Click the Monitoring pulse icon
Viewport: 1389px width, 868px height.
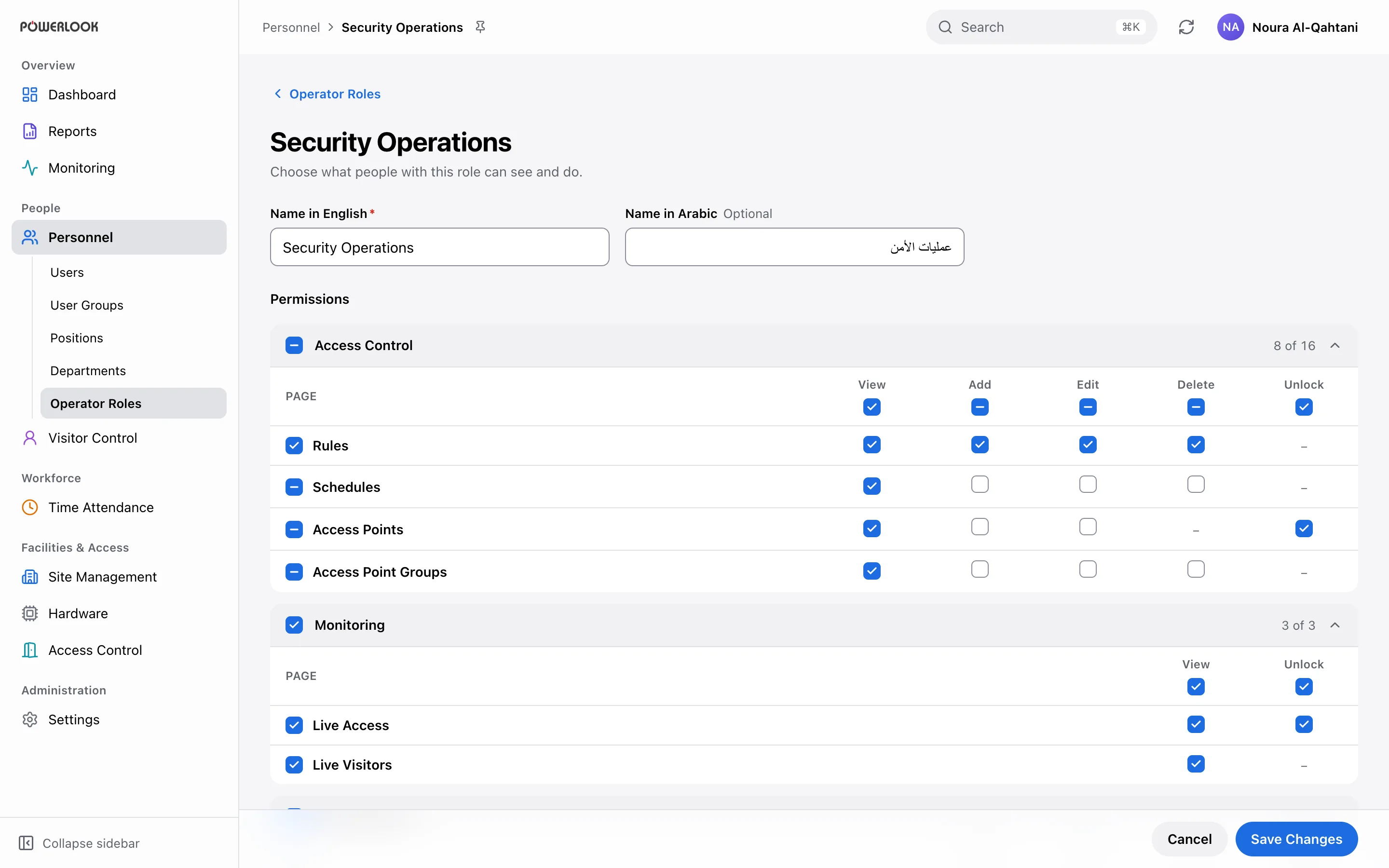click(30, 168)
